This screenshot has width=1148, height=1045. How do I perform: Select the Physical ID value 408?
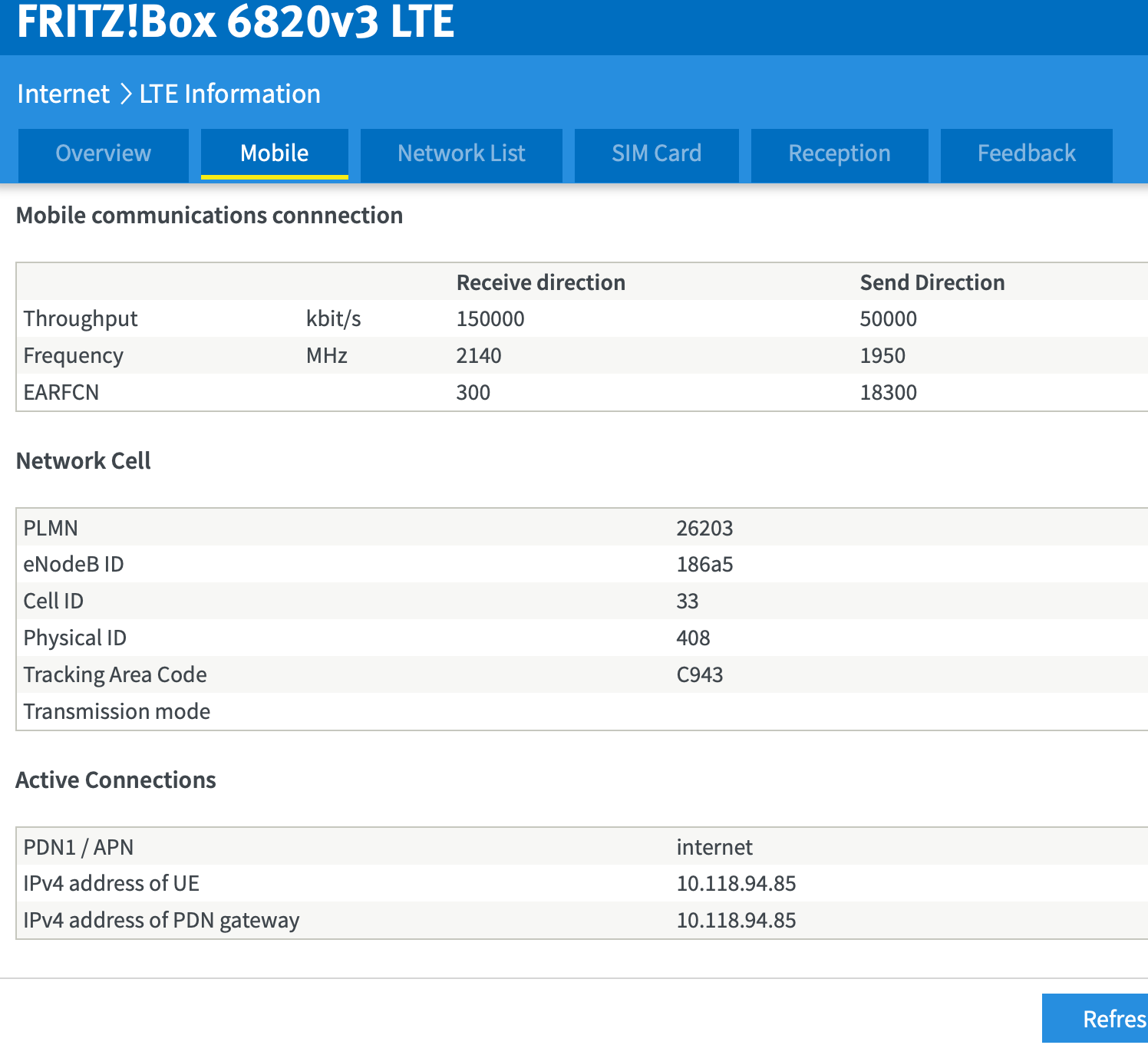click(x=694, y=638)
